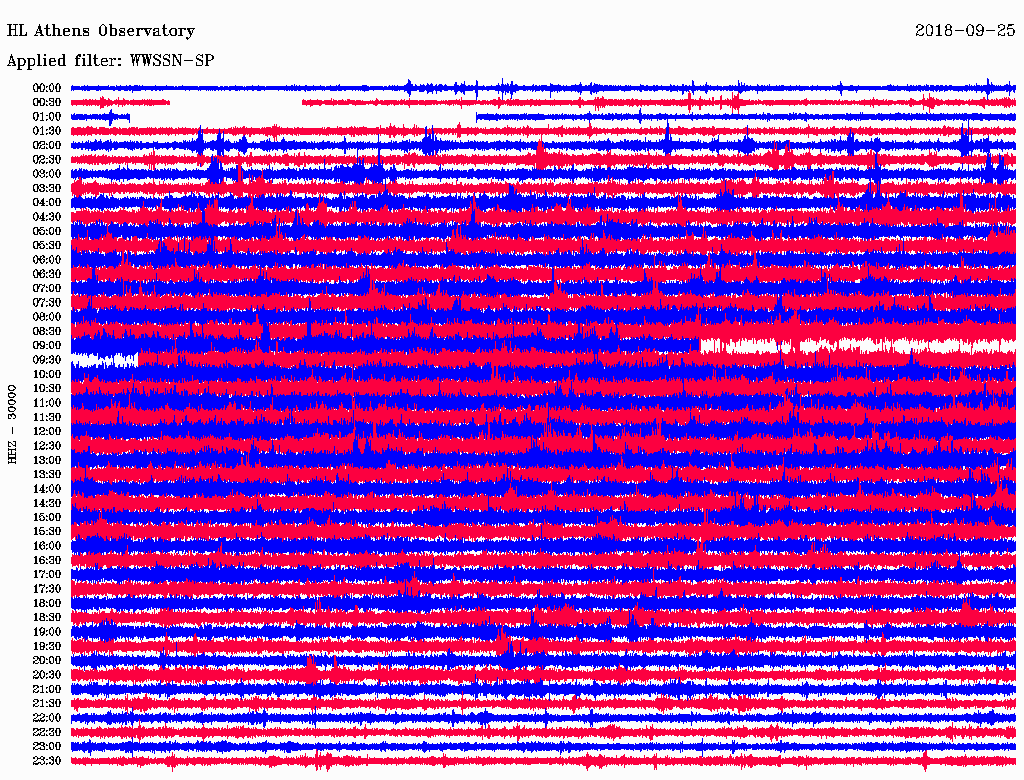Select the 19:30 time label
The height and width of the screenshot is (780, 1024).
click(47, 647)
